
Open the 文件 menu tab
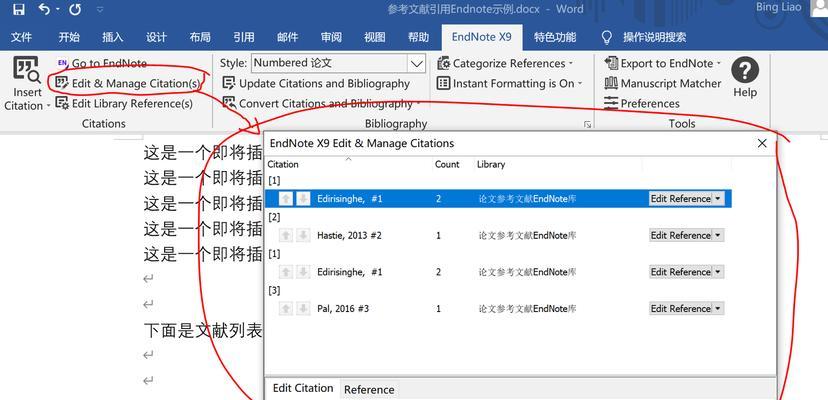(22, 37)
